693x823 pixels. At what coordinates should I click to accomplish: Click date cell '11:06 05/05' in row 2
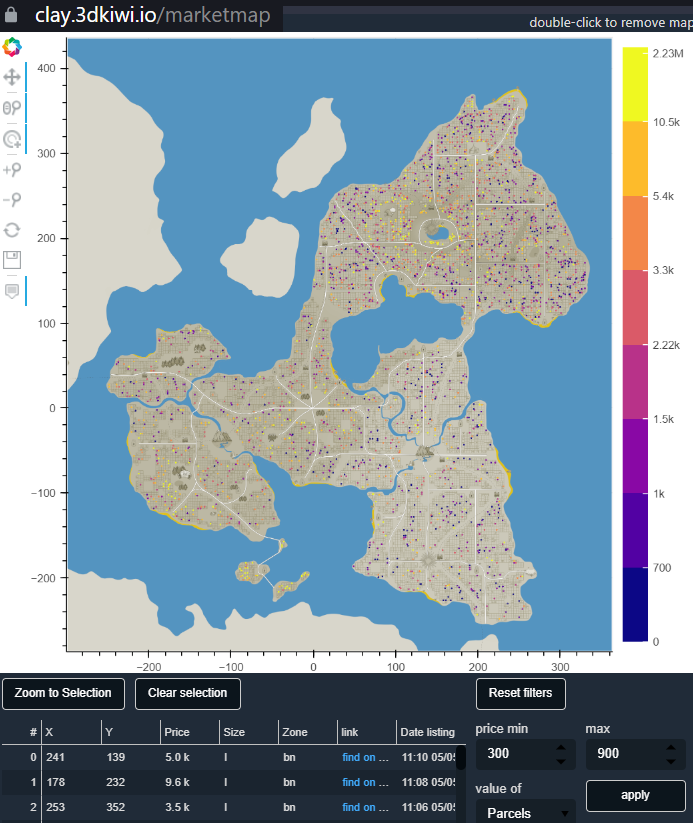tap(427, 807)
